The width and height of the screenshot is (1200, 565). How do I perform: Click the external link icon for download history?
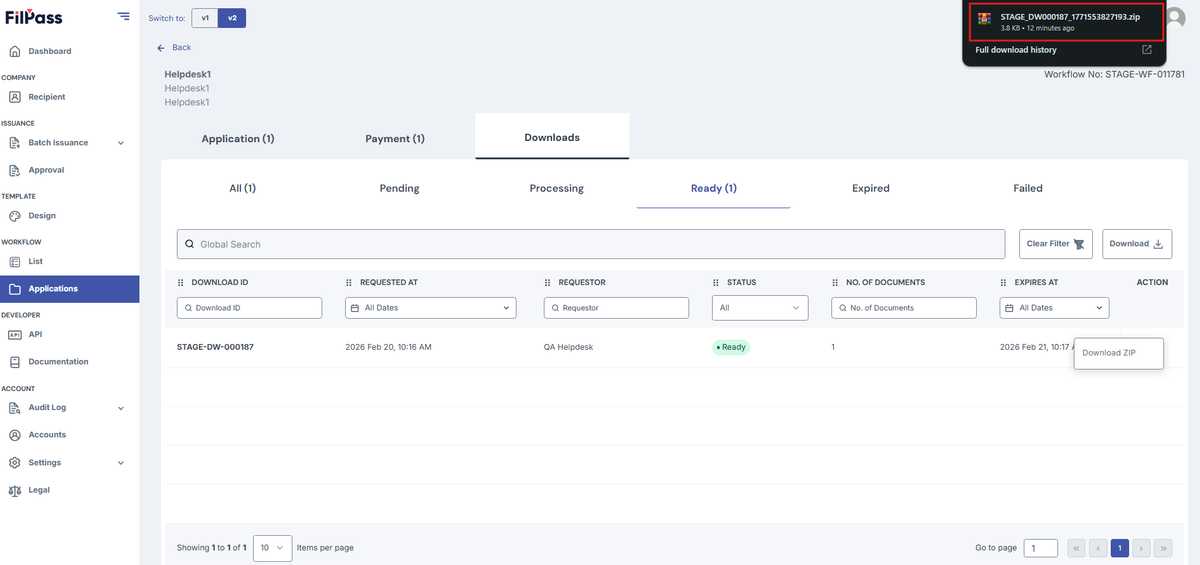click(x=1147, y=50)
